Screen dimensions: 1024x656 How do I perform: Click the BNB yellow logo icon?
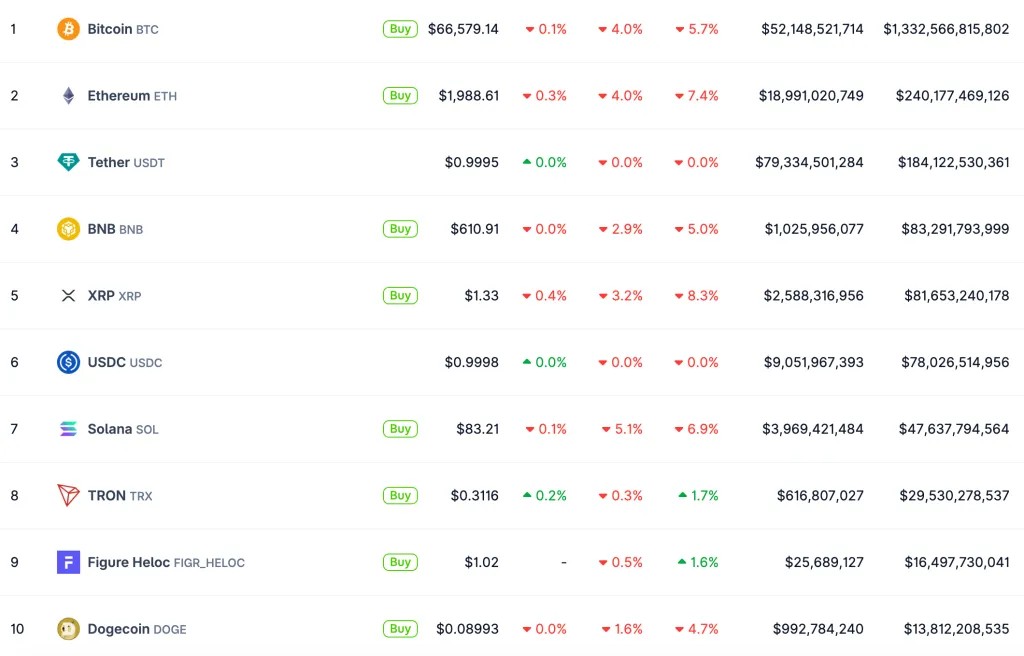click(68, 229)
